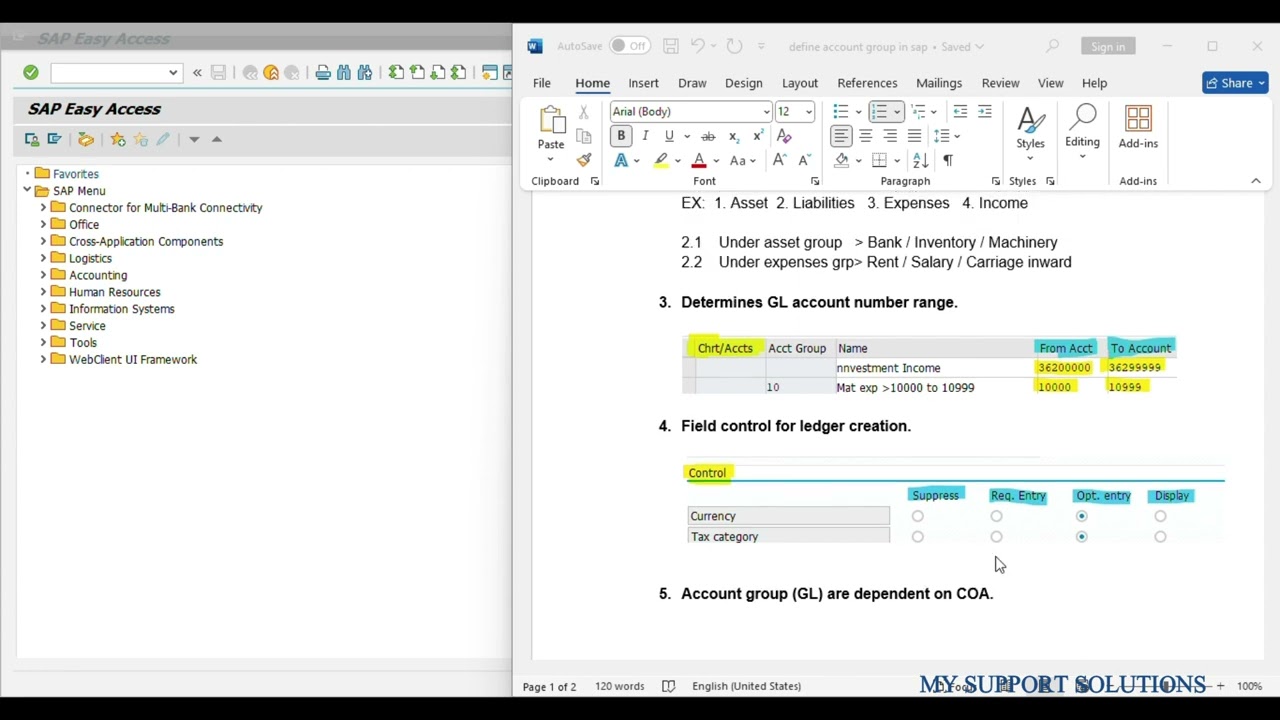Image resolution: width=1280 pixels, height=720 pixels.
Task: Click the Show/Hide paragraph marks icon
Action: tap(948, 160)
